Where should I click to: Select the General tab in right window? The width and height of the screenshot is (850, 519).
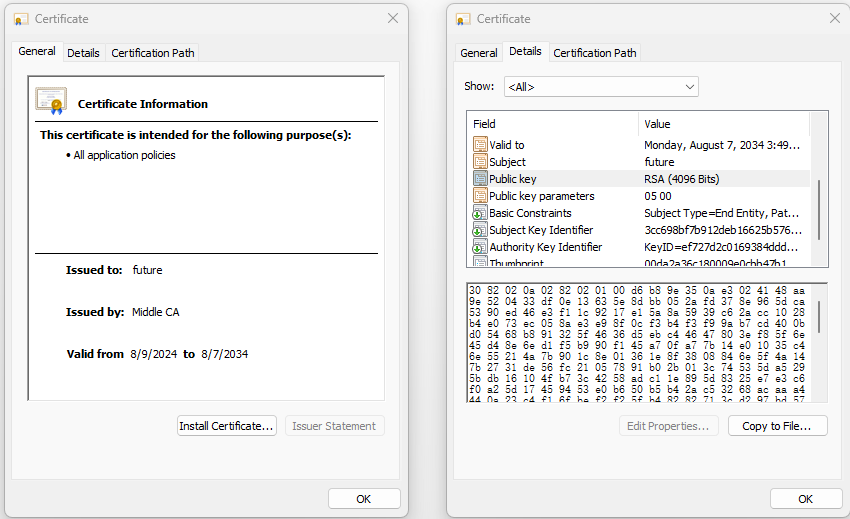click(479, 53)
